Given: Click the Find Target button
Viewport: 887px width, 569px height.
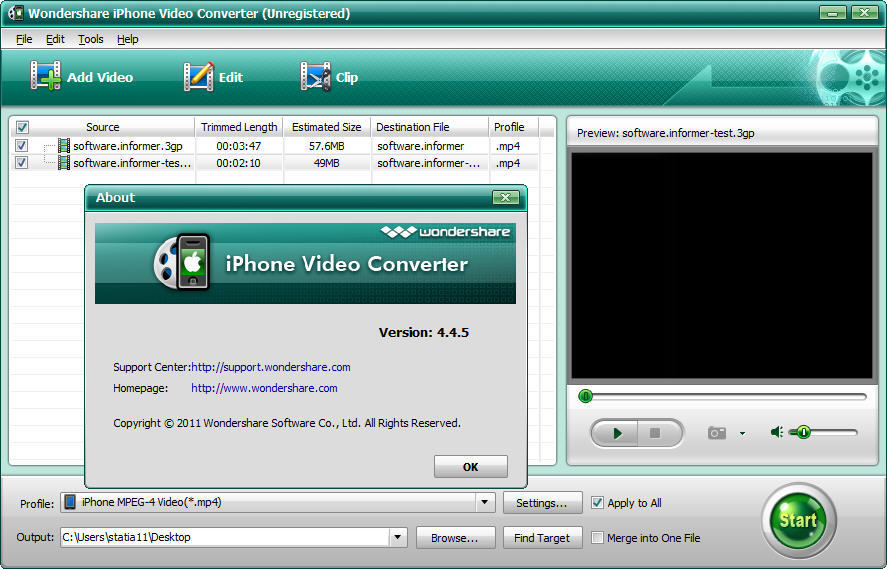Looking at the screenshot, I should click(x=542, y=538).
